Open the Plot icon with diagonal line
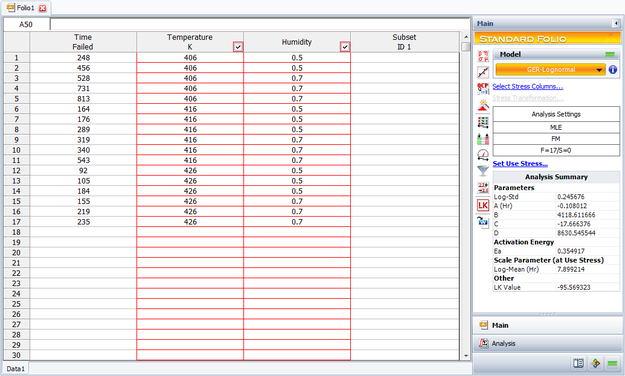Screen dimensions: 625x376 [483, 72]
